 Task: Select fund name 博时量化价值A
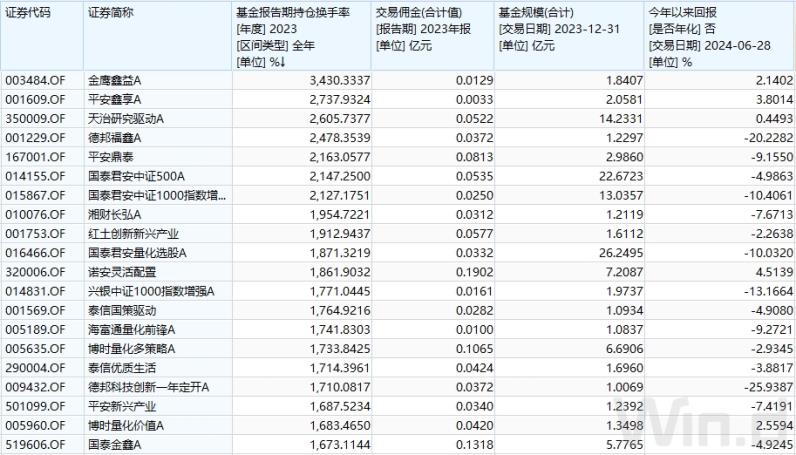point(126,426)
